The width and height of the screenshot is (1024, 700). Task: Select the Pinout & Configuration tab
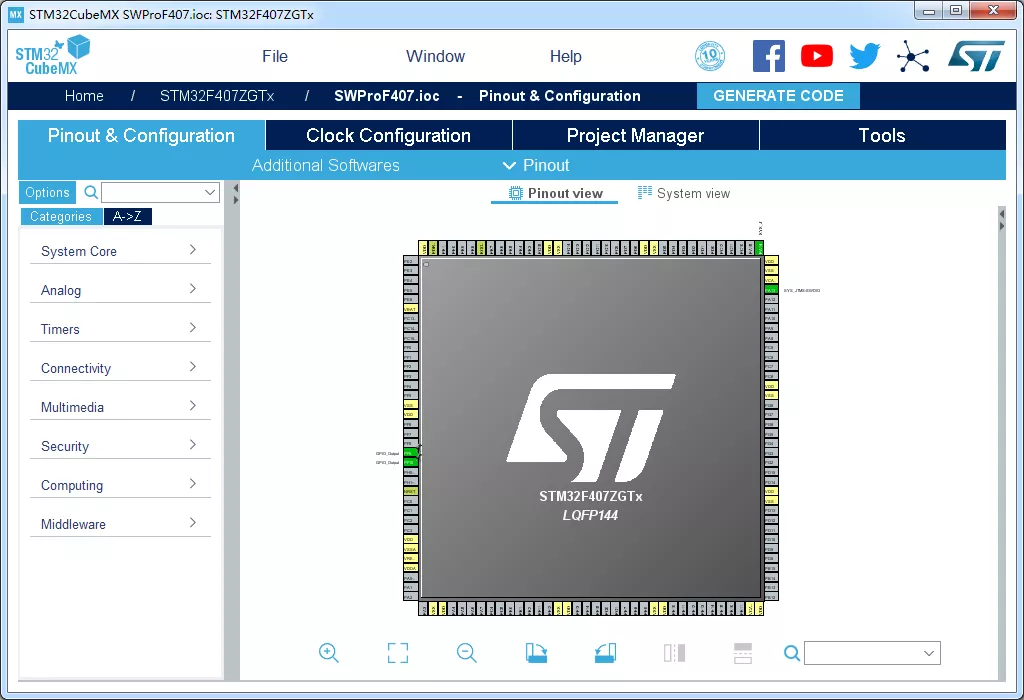(x=141, y=135)
